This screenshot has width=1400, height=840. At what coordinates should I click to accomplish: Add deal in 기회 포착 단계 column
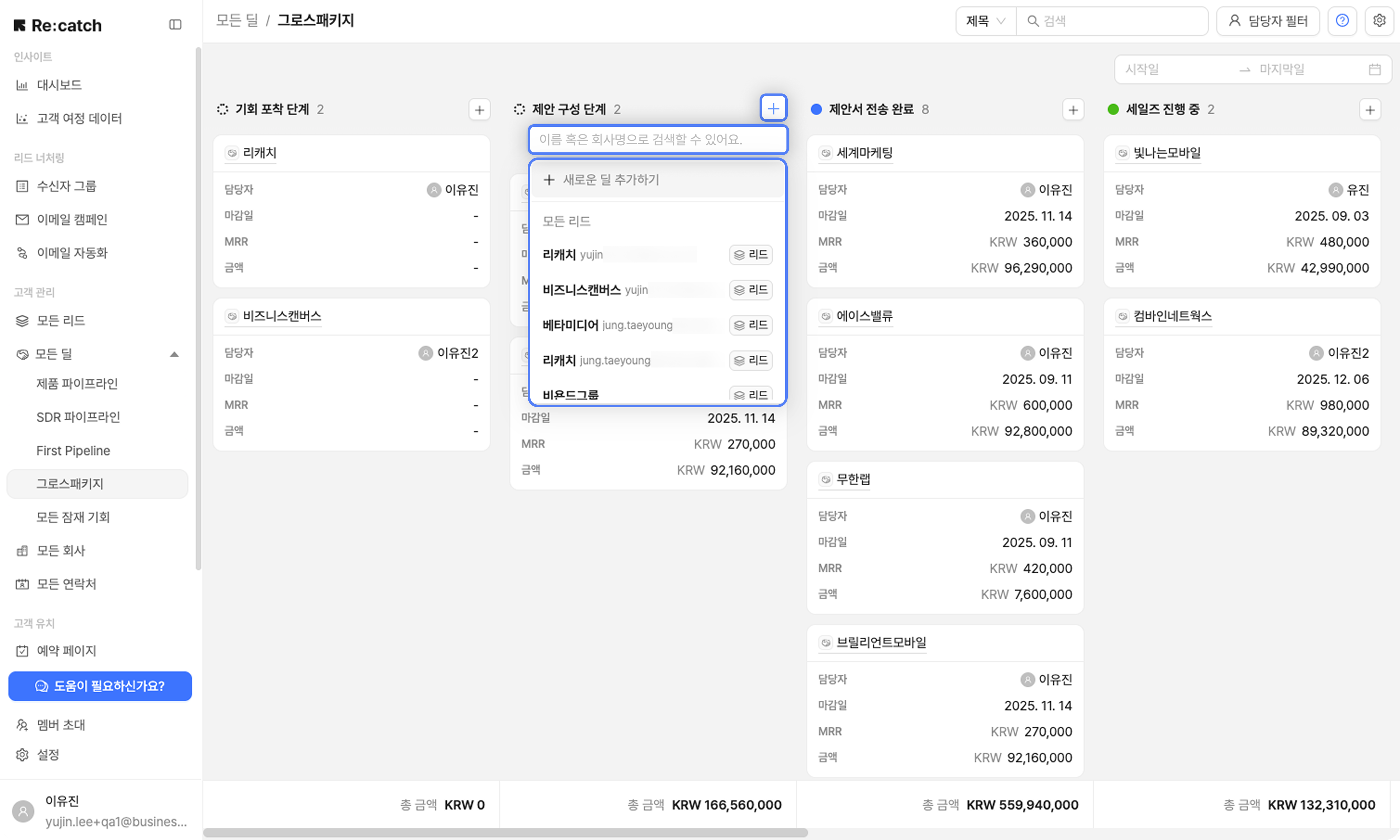(479, 110)
